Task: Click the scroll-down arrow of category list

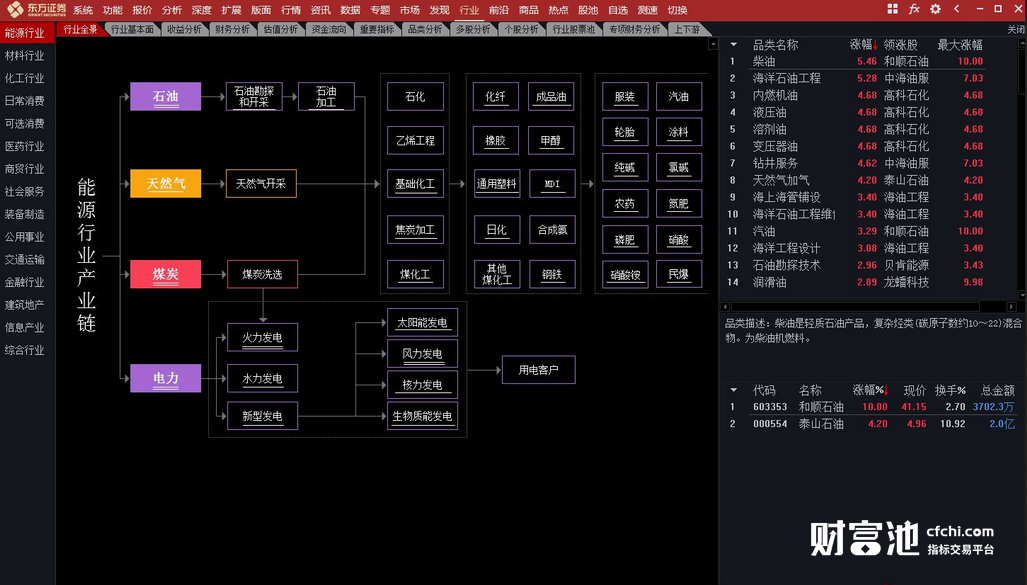Action: tap(1022, 295)
